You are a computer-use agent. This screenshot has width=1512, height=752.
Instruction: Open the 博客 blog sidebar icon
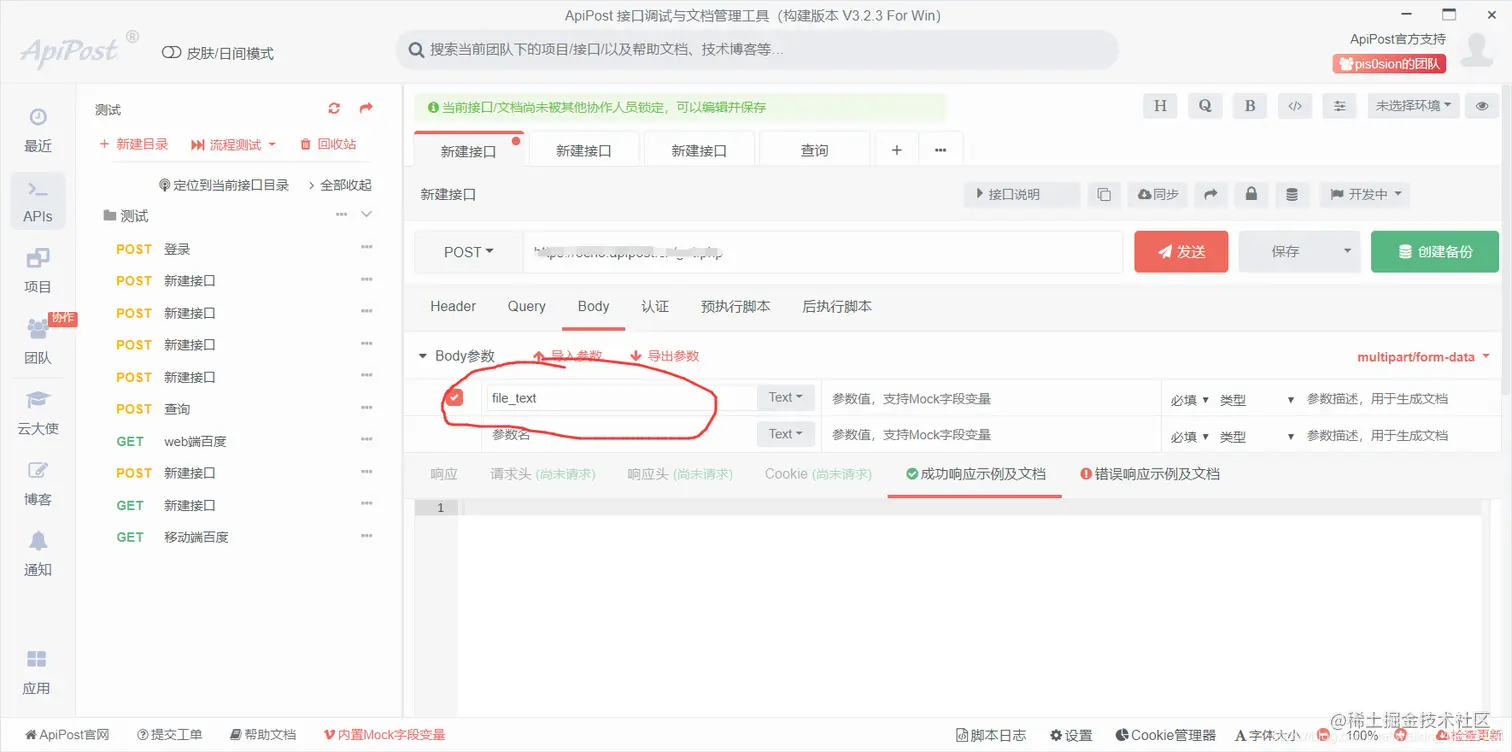tap(38, 484)
